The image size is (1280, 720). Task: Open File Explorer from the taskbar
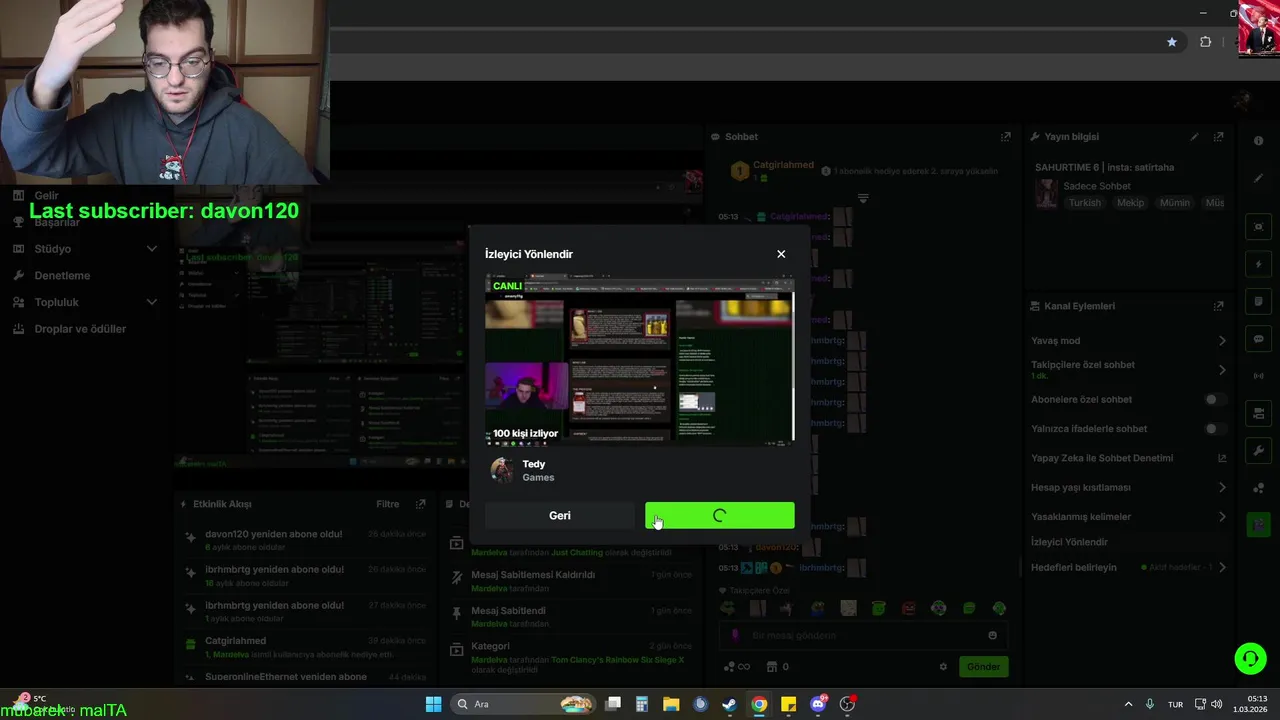click(671, 704)
